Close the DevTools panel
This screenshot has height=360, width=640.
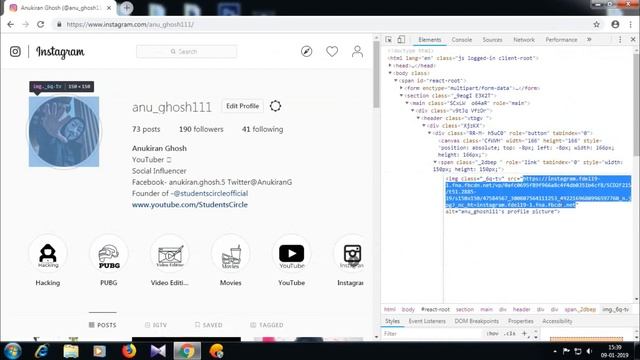(x=633, y=40)
